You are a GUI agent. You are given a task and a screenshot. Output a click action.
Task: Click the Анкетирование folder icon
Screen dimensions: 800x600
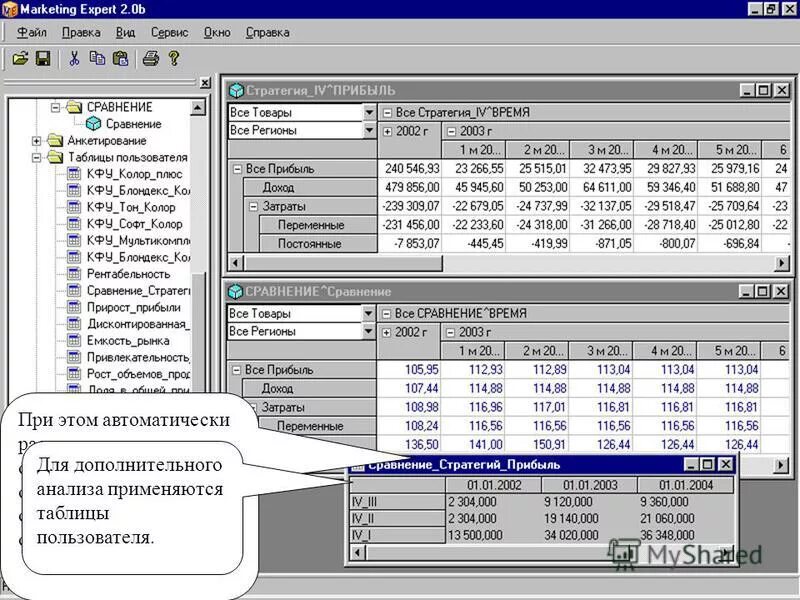55,140
